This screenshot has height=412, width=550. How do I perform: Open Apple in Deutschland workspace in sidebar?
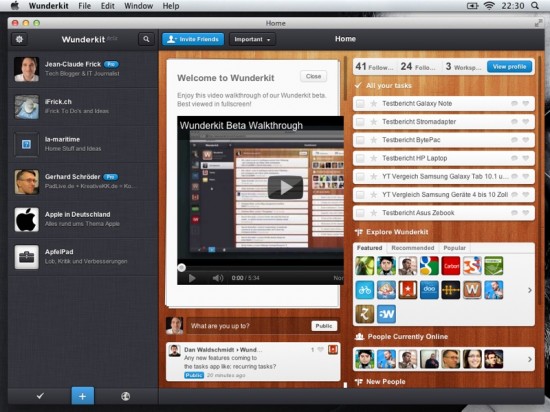coord(83,219)
